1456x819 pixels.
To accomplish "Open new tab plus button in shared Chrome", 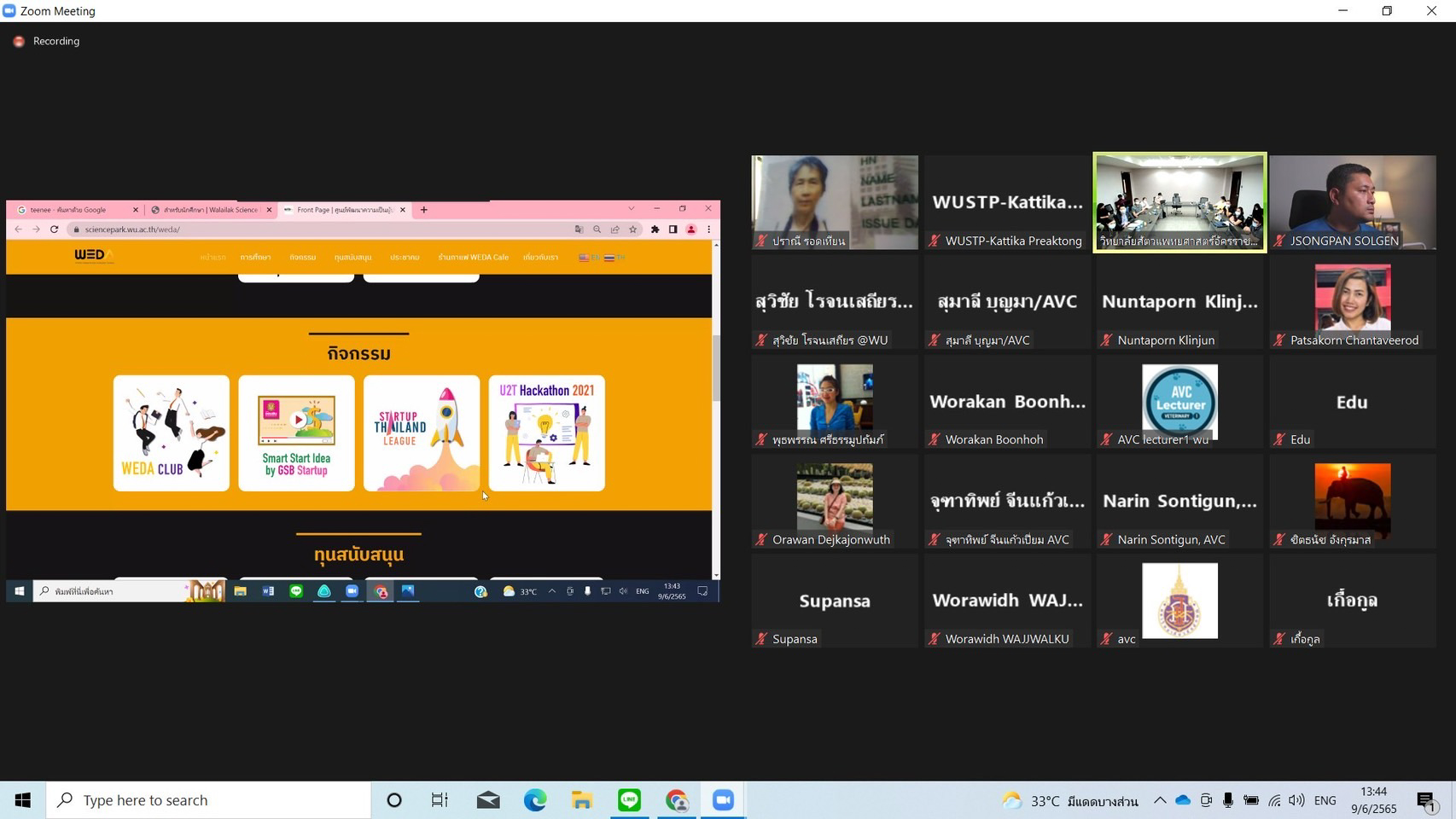I will 423,210.
